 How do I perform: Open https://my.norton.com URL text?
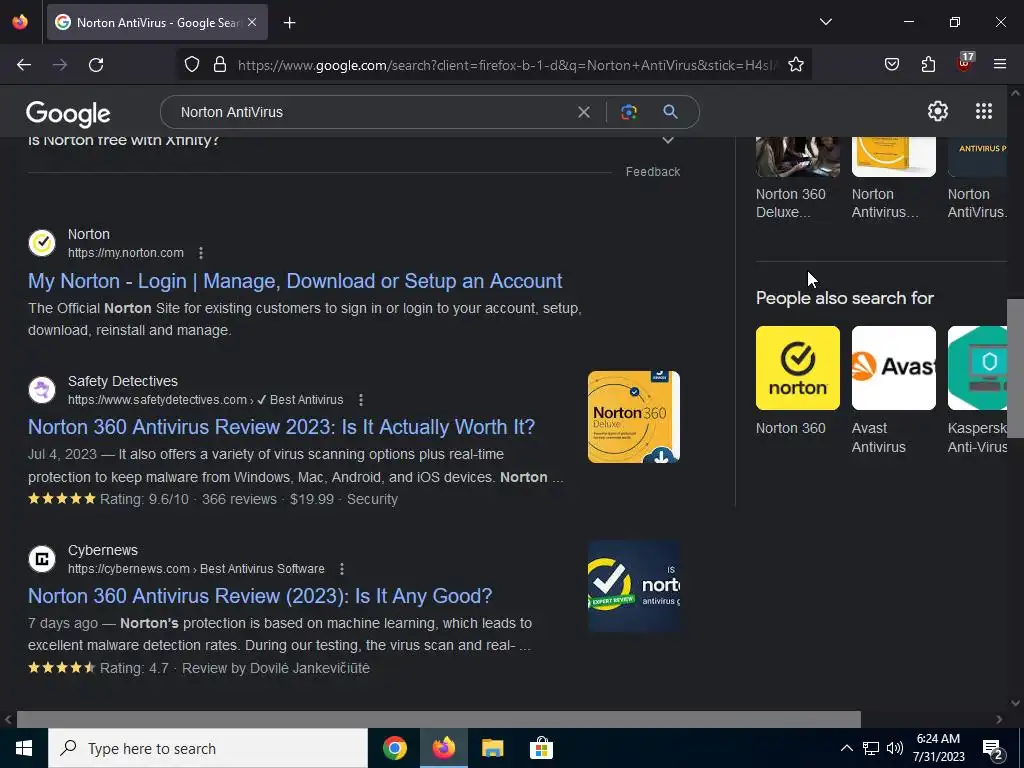[x=125, y=253]
